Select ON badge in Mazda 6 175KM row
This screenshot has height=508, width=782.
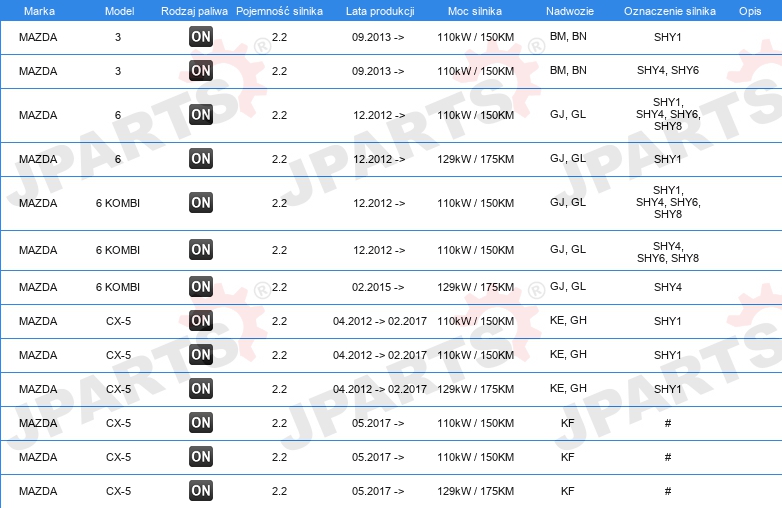[x=201, y=159]
